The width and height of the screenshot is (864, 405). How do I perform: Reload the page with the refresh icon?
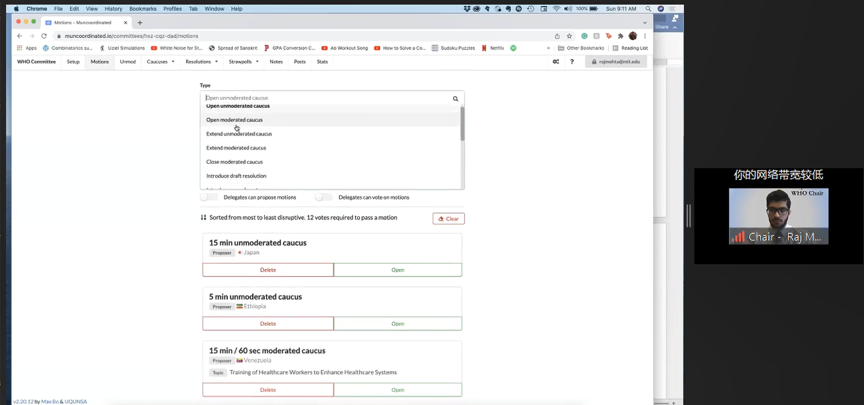click(44, 36)
